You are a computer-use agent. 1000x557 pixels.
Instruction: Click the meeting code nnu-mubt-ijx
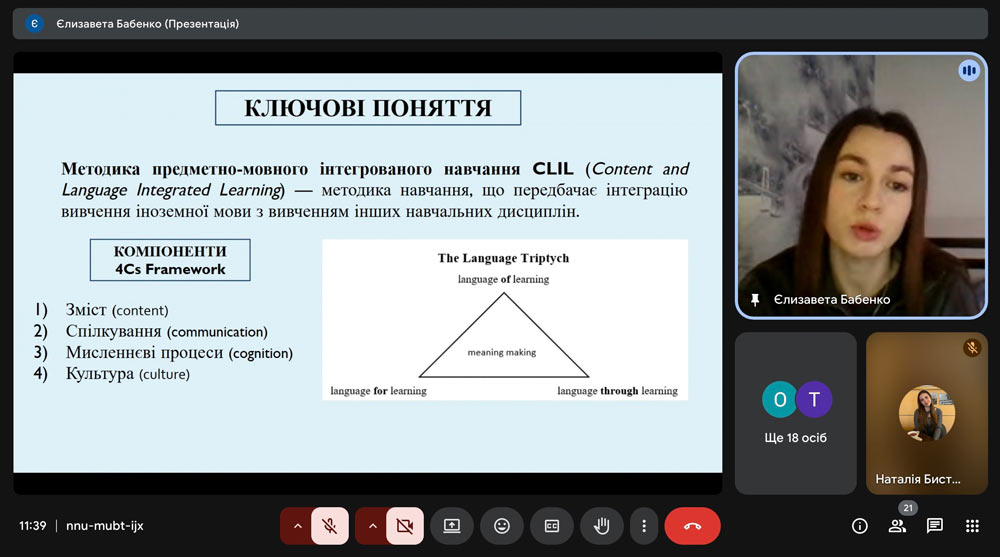(x=105, y=526)
